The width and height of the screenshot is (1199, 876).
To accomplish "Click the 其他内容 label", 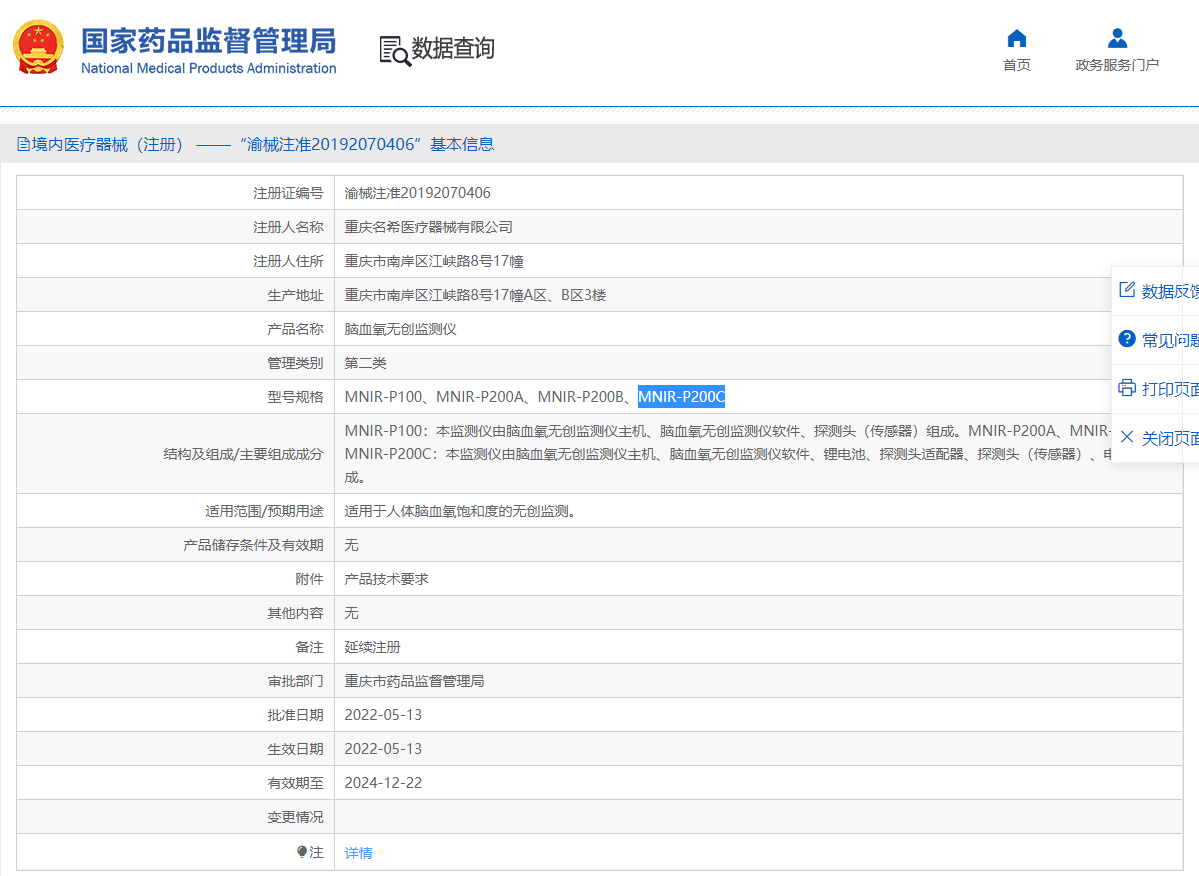I will 295,613.
